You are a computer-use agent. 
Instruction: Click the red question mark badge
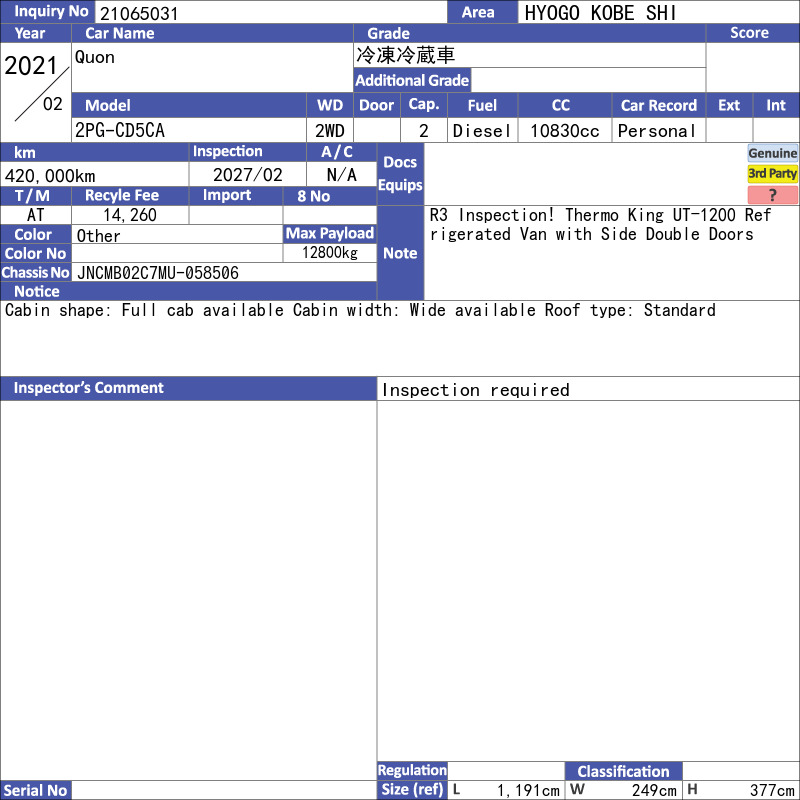click(x=772, y=194)
